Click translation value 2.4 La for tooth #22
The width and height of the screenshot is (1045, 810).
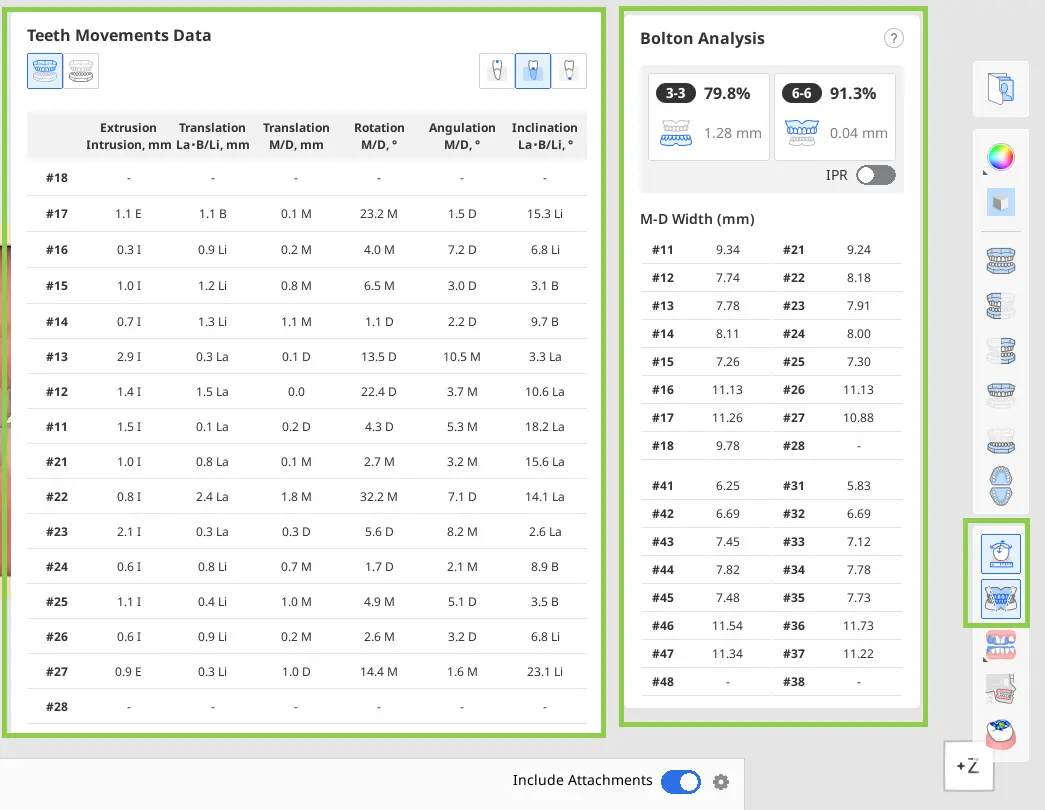coord(213,497)
